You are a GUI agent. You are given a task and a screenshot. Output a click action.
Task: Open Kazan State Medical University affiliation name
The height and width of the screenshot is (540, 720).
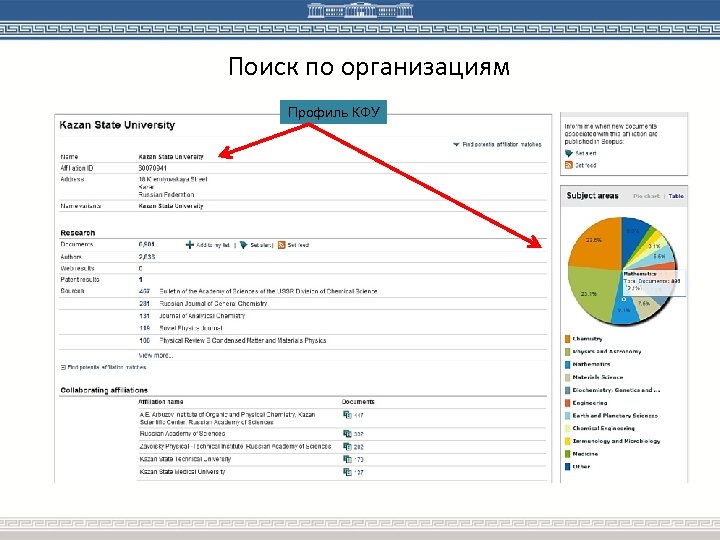pyautogui.click(x=182, y=472)
